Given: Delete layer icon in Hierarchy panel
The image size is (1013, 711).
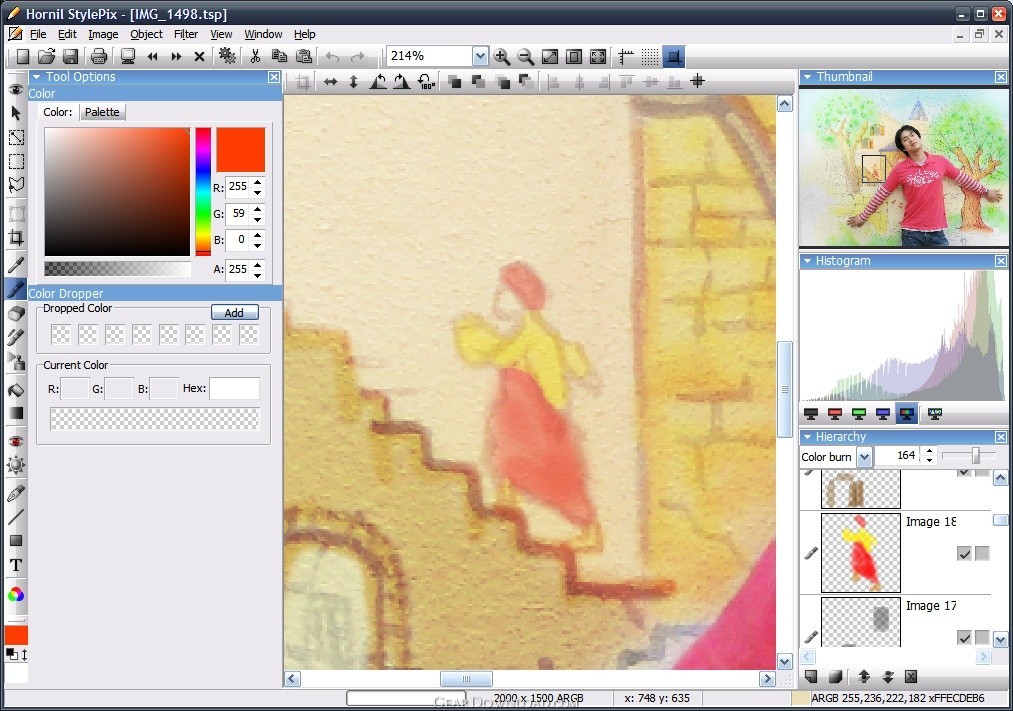Looking at the screenshot, I should coord(911,676).
